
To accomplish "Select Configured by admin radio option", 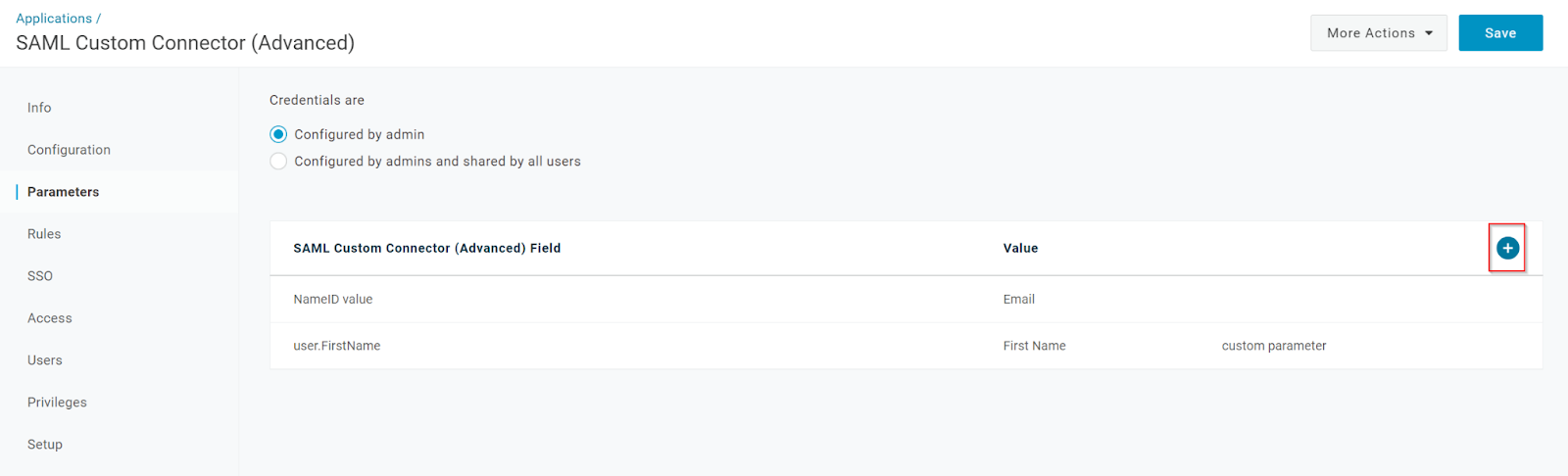I will tap(278, 134).
